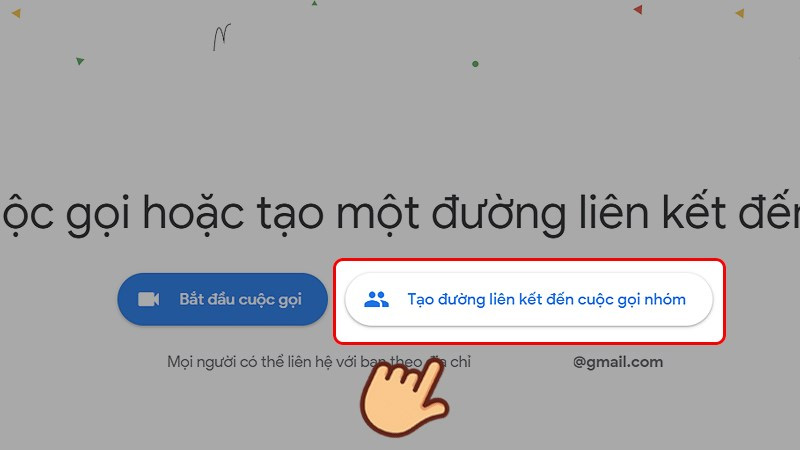Create group call link with Tạo đường liên kết
Screen dimensions: 800x450
click(x=529, y=299)
